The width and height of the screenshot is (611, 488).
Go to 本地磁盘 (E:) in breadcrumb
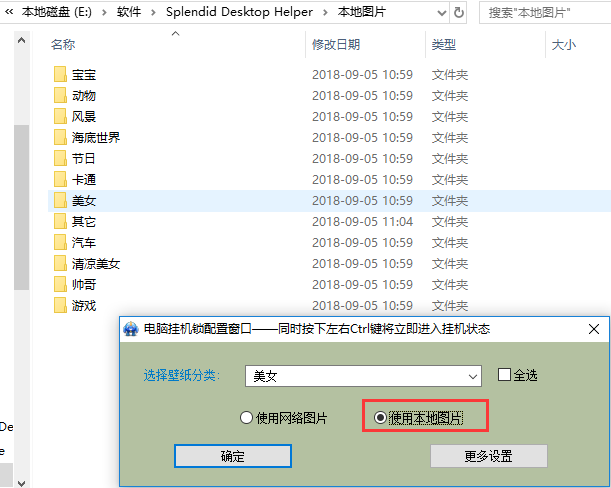click(x=57, y=12)
